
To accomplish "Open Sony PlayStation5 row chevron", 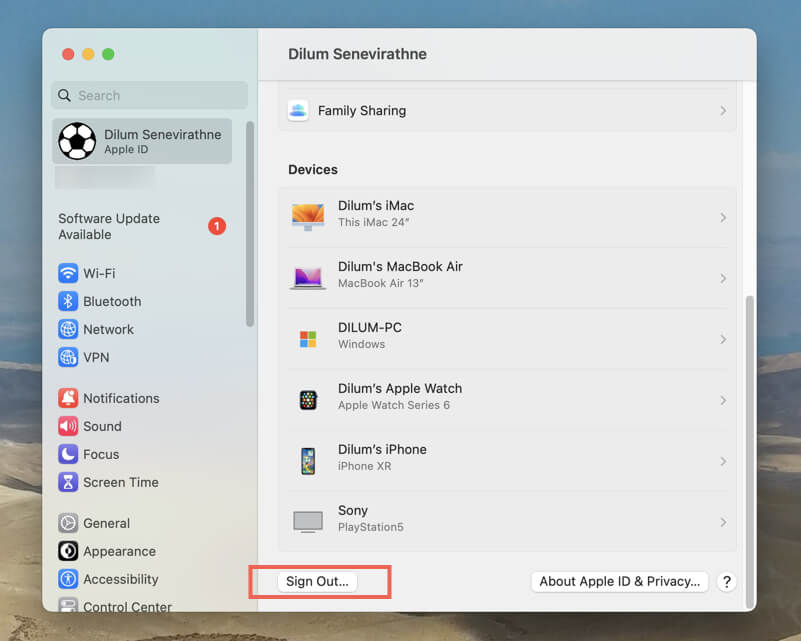I will [x=723, y=522].
